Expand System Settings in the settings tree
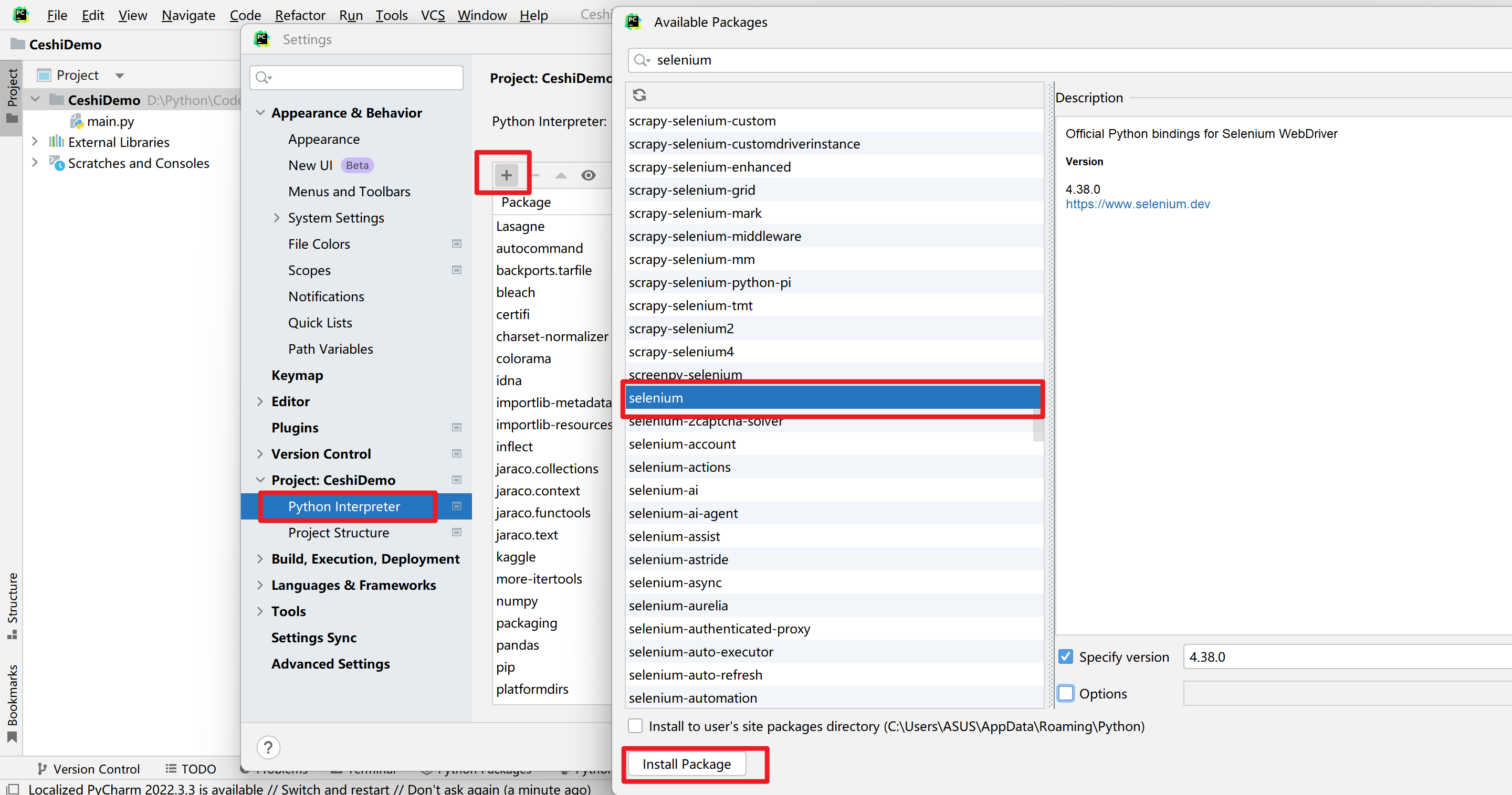The width and height of the screenshot is (1512, 795). tap(277, 218)
